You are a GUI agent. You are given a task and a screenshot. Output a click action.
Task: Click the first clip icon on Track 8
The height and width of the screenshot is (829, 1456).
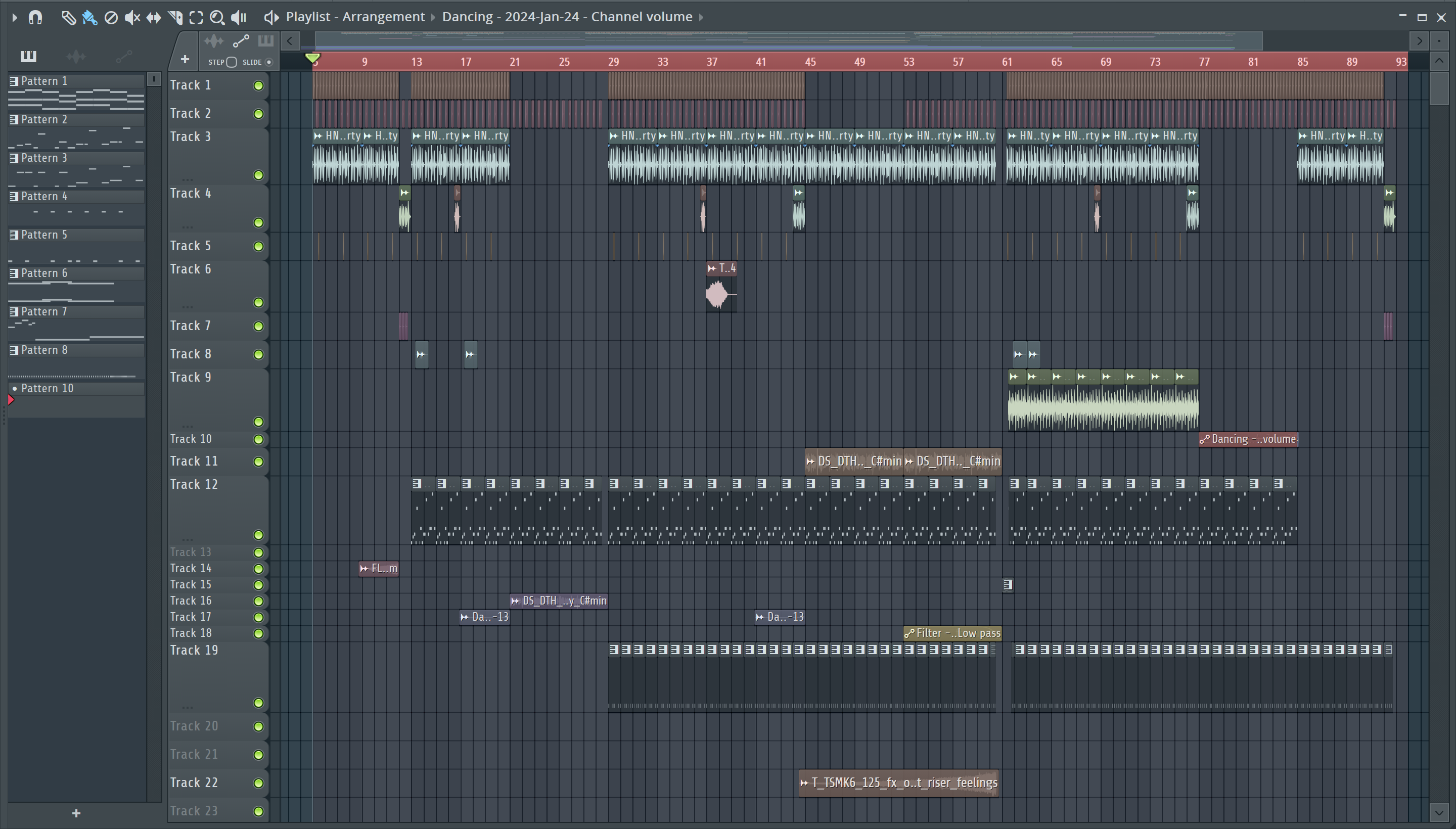(x=421, y=355)
